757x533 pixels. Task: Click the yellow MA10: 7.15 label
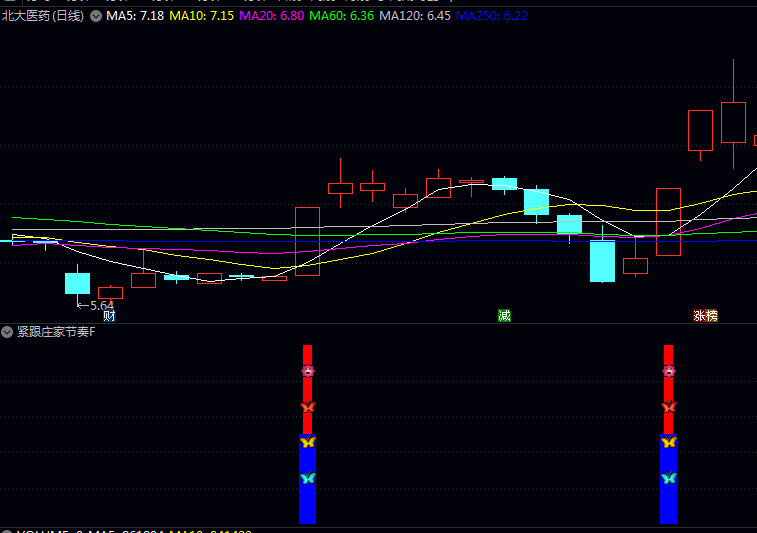pyautogui.click(x=201, y=16)
